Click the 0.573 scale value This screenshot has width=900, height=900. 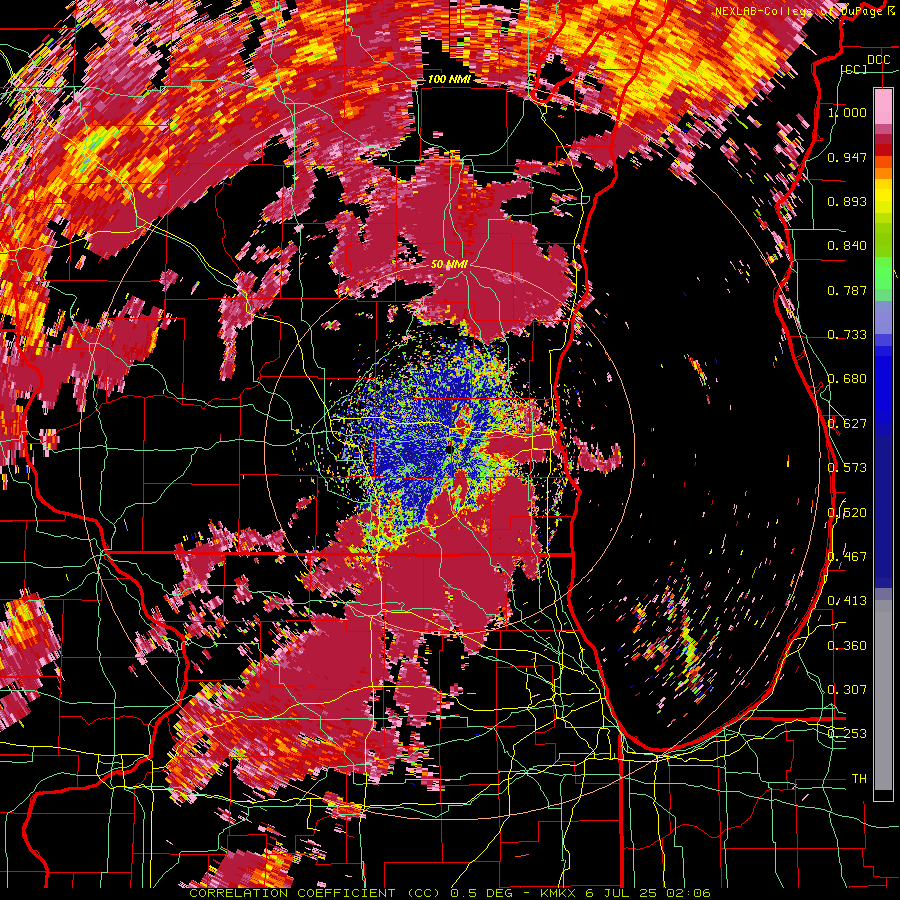(847, 468)
